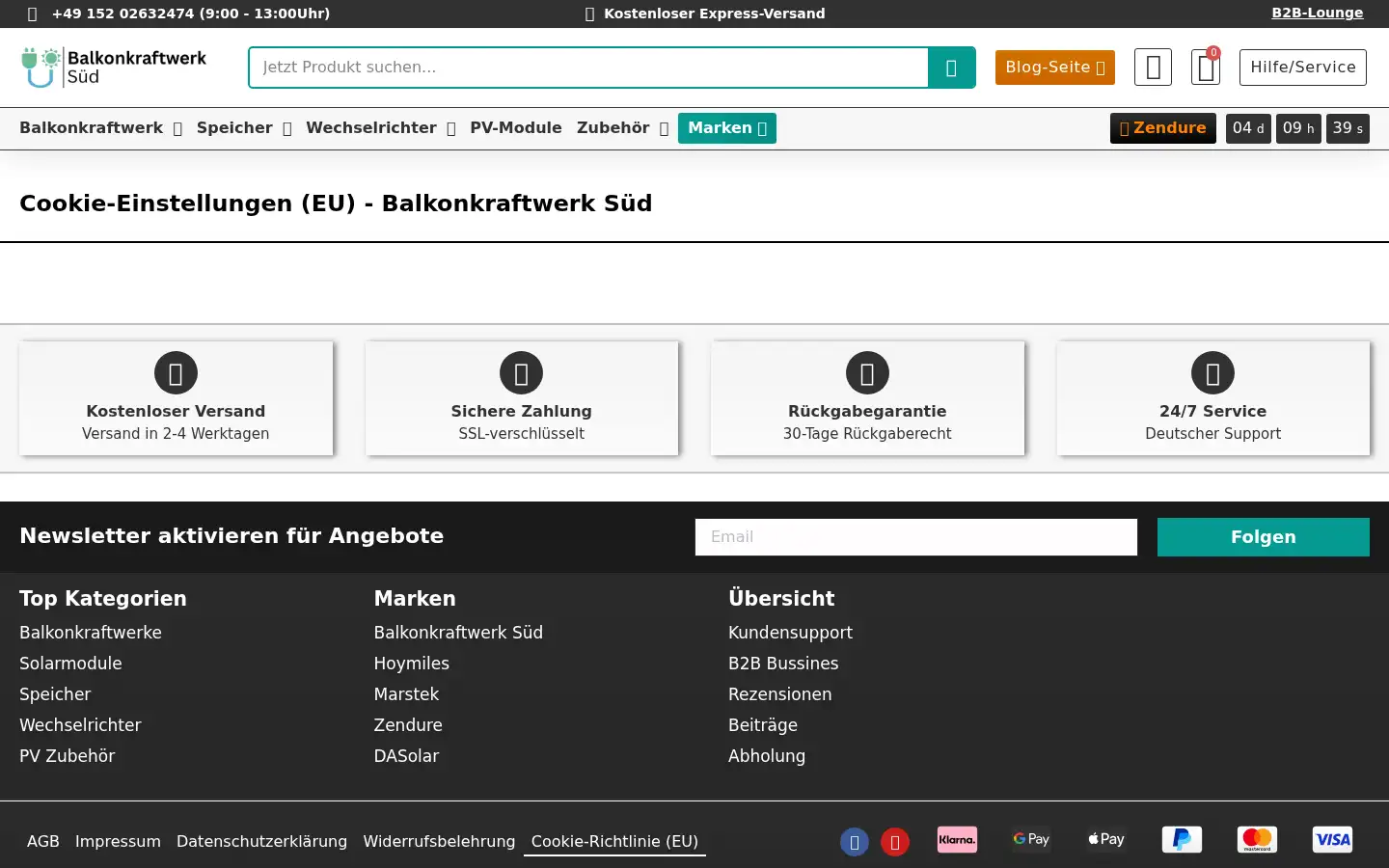
Task: Open Marstek brand link
Action: click(406, 694)
